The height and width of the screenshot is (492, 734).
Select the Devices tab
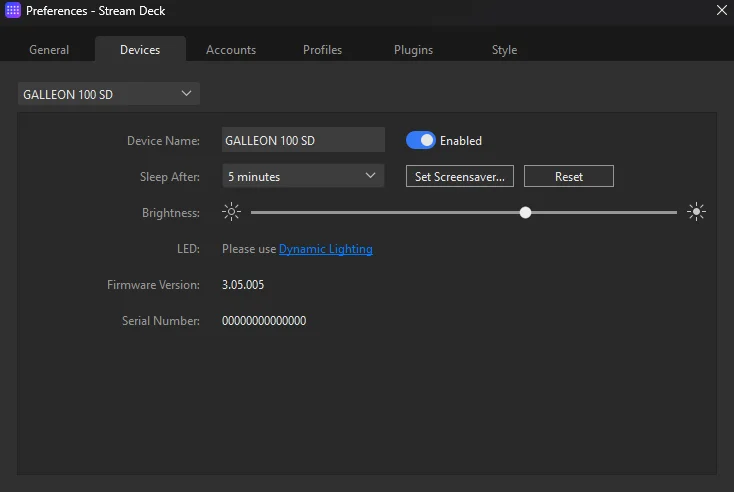[140, 50]
